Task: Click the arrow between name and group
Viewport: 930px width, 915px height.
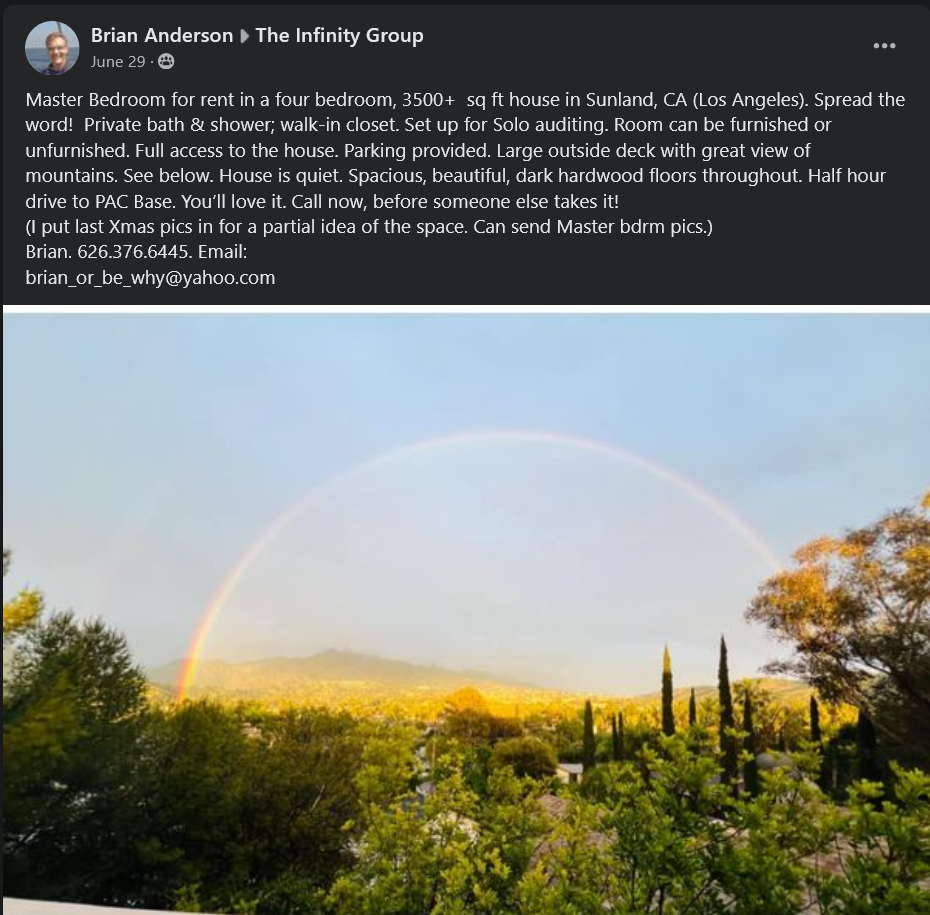Action: [x=244, y=36]
